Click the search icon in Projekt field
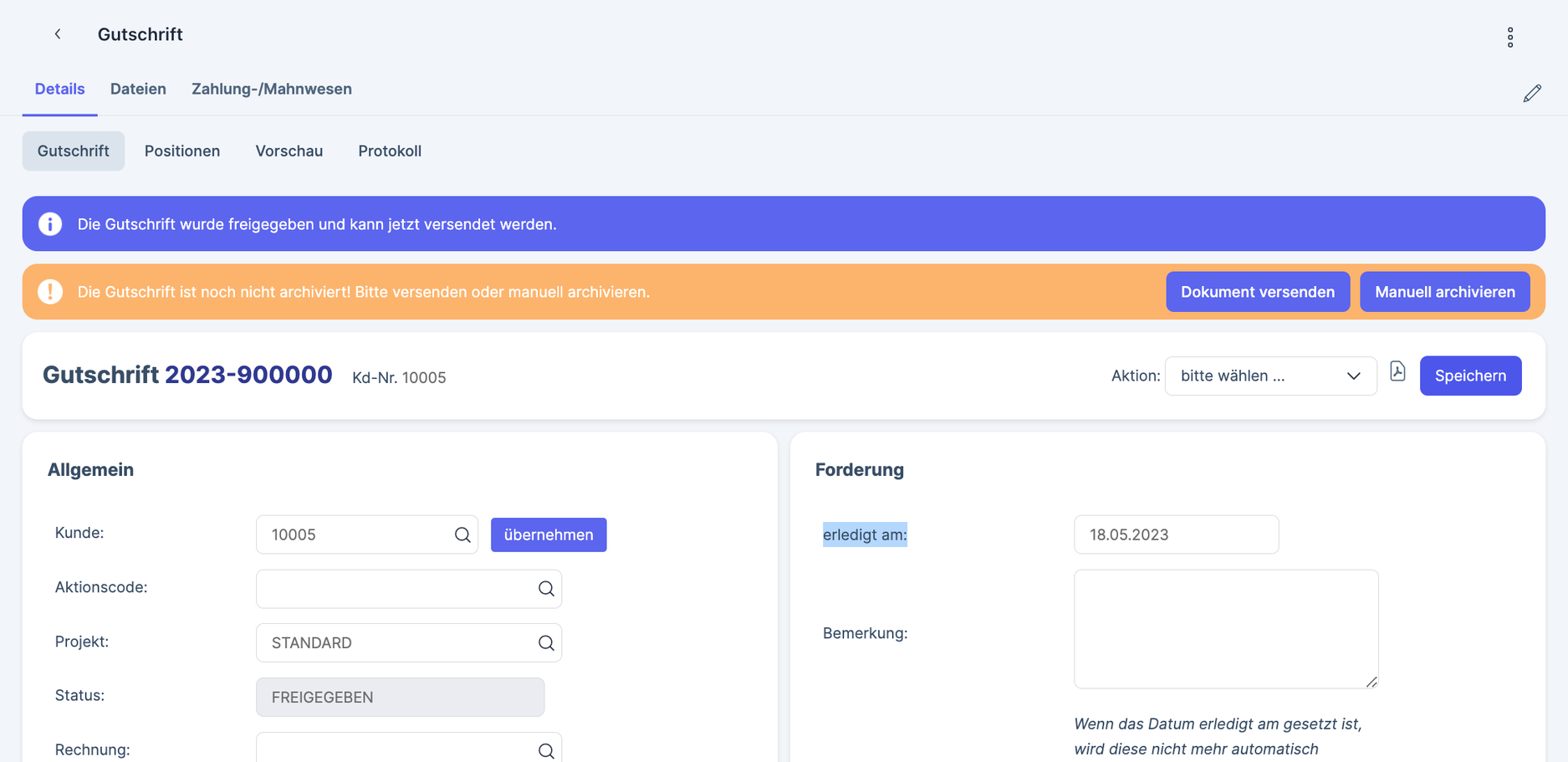This screenshot has height=762, width=1568. click(x=546, y=643)
